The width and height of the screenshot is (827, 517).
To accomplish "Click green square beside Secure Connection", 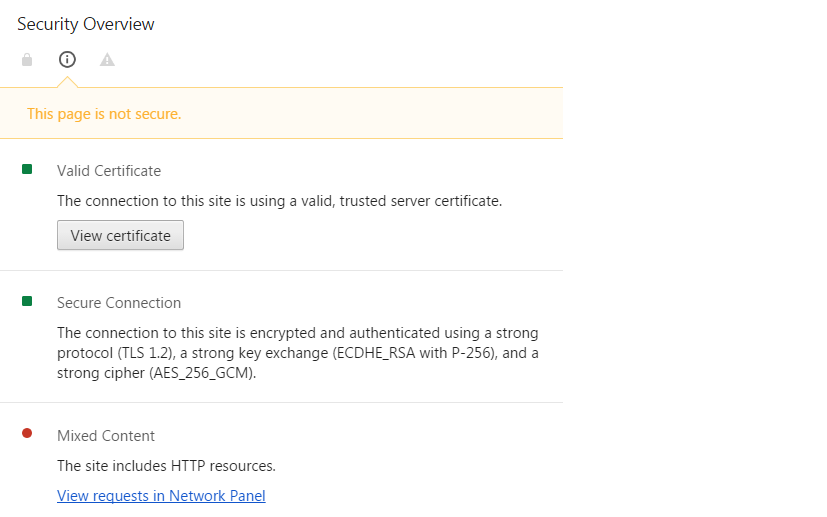I will point(27,302).
